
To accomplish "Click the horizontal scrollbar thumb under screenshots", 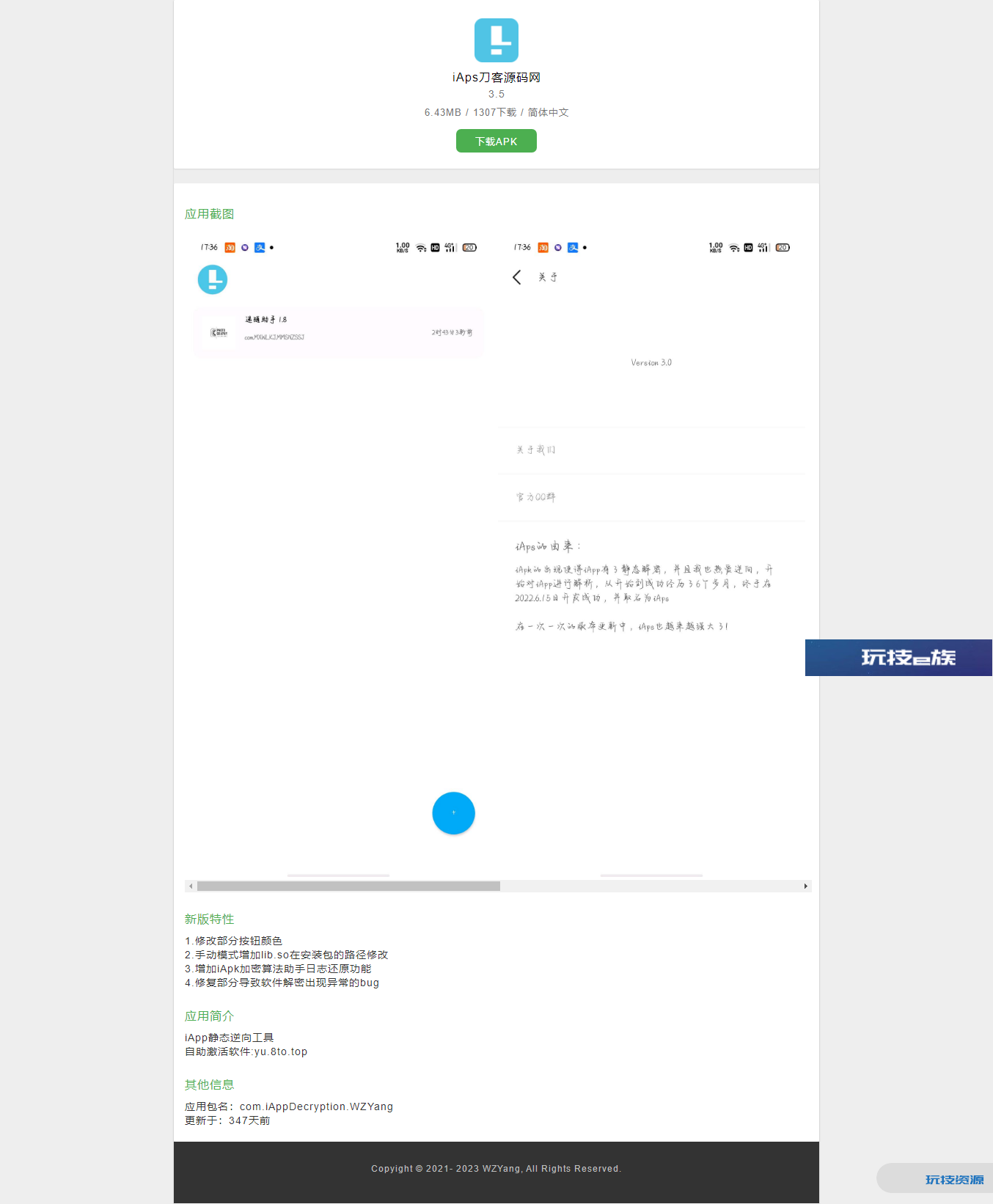I will (348, 886).
